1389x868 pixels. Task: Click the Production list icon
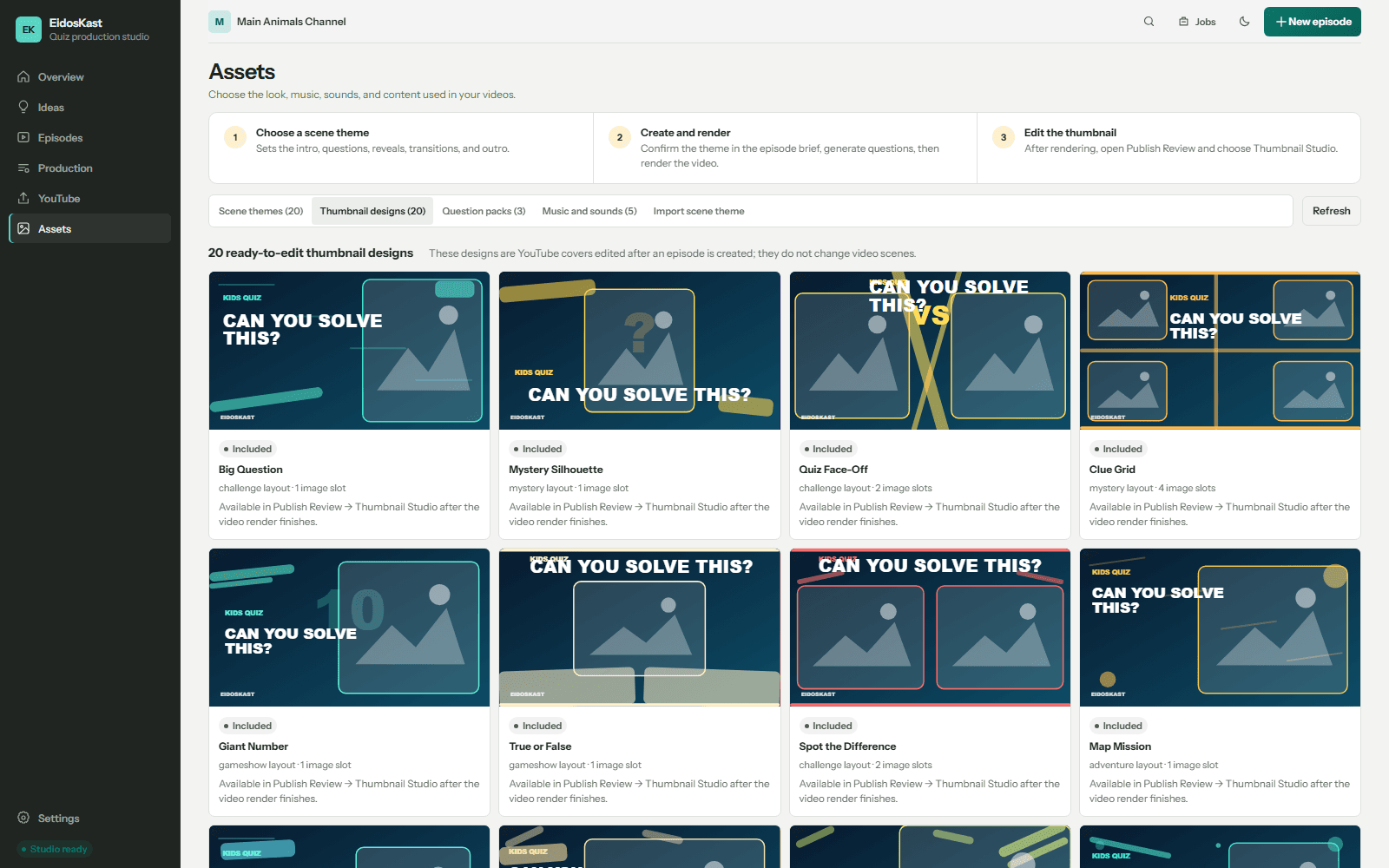click(x=23, y=168)
